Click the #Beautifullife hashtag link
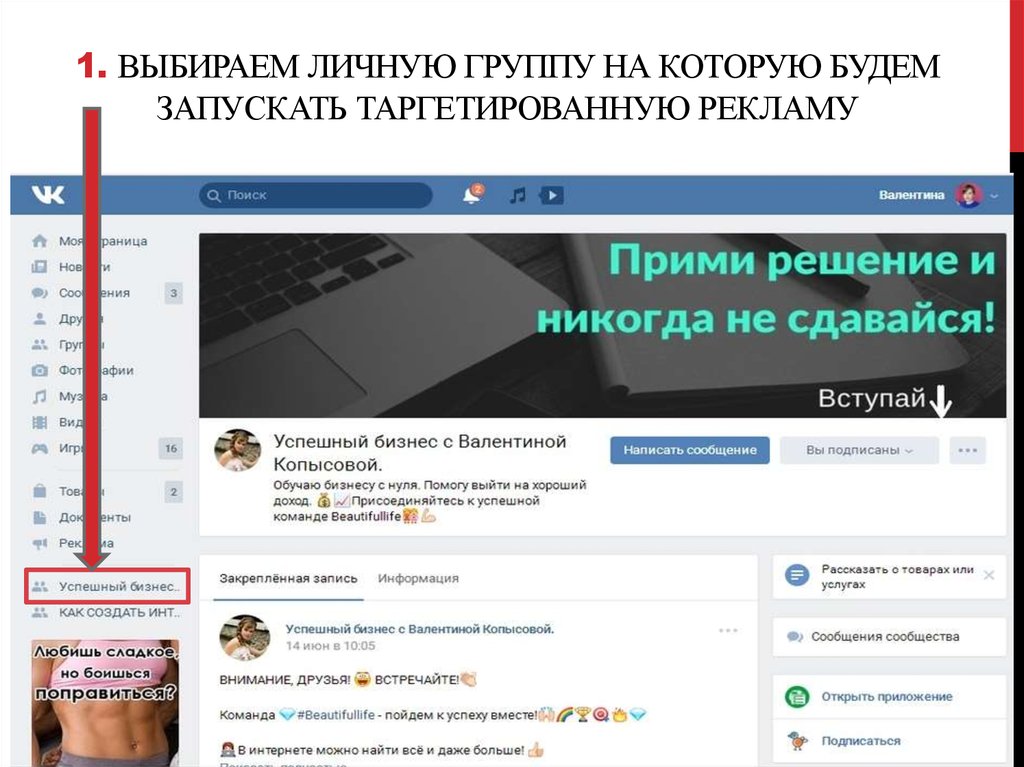1024x767 pixels. tap(336, 715)
